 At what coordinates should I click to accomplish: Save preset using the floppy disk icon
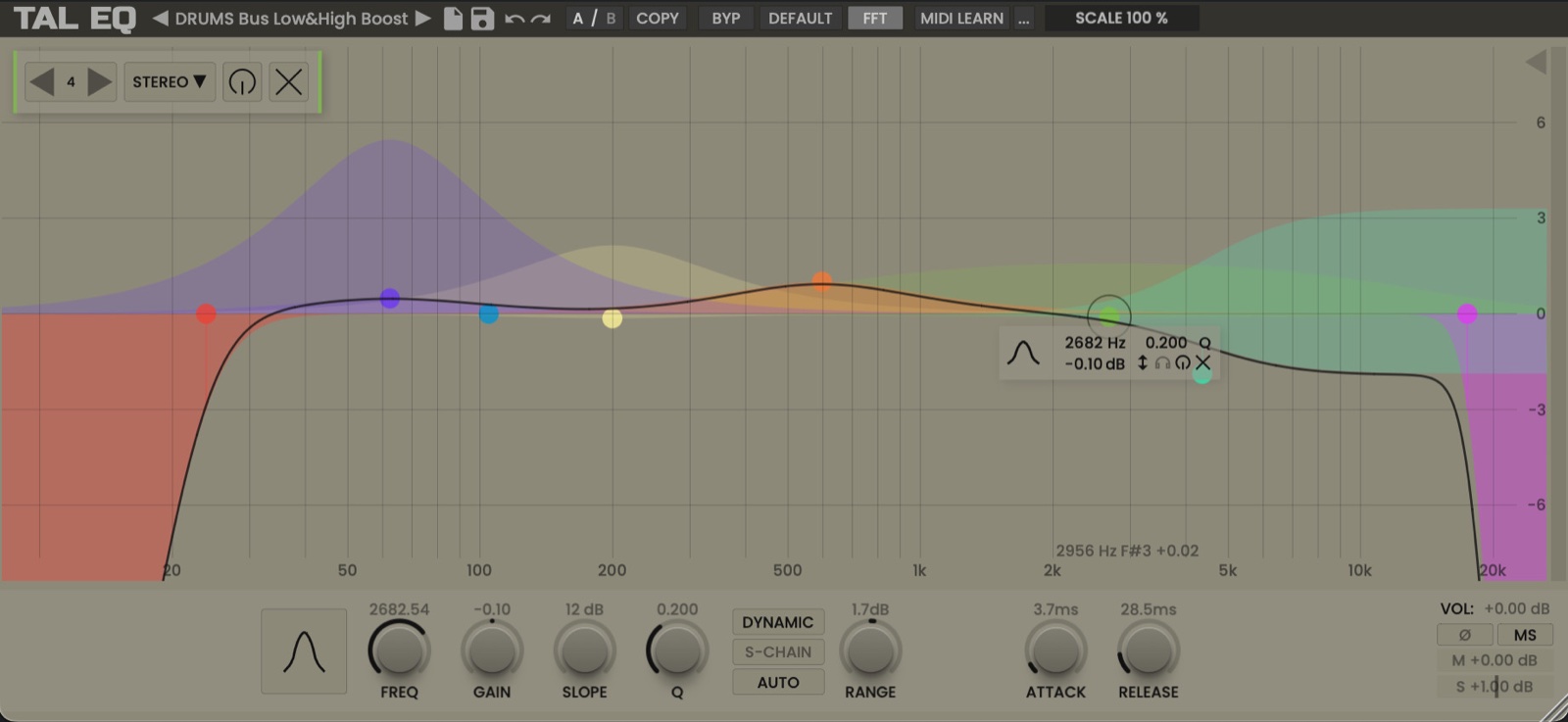pos(482,19)
